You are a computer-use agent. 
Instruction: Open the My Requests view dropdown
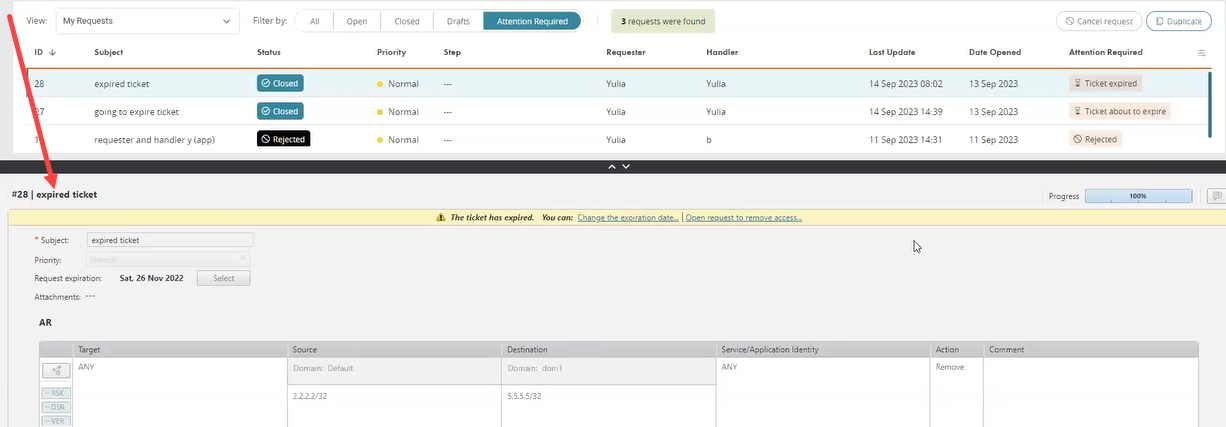tap(146, 21)
